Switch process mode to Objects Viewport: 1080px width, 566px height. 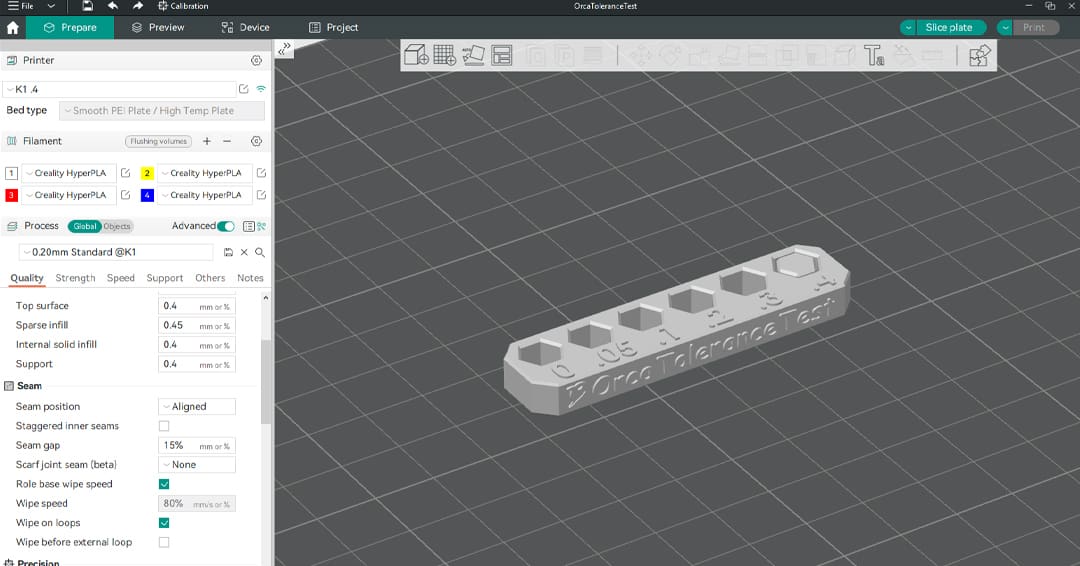pos(116,226)
